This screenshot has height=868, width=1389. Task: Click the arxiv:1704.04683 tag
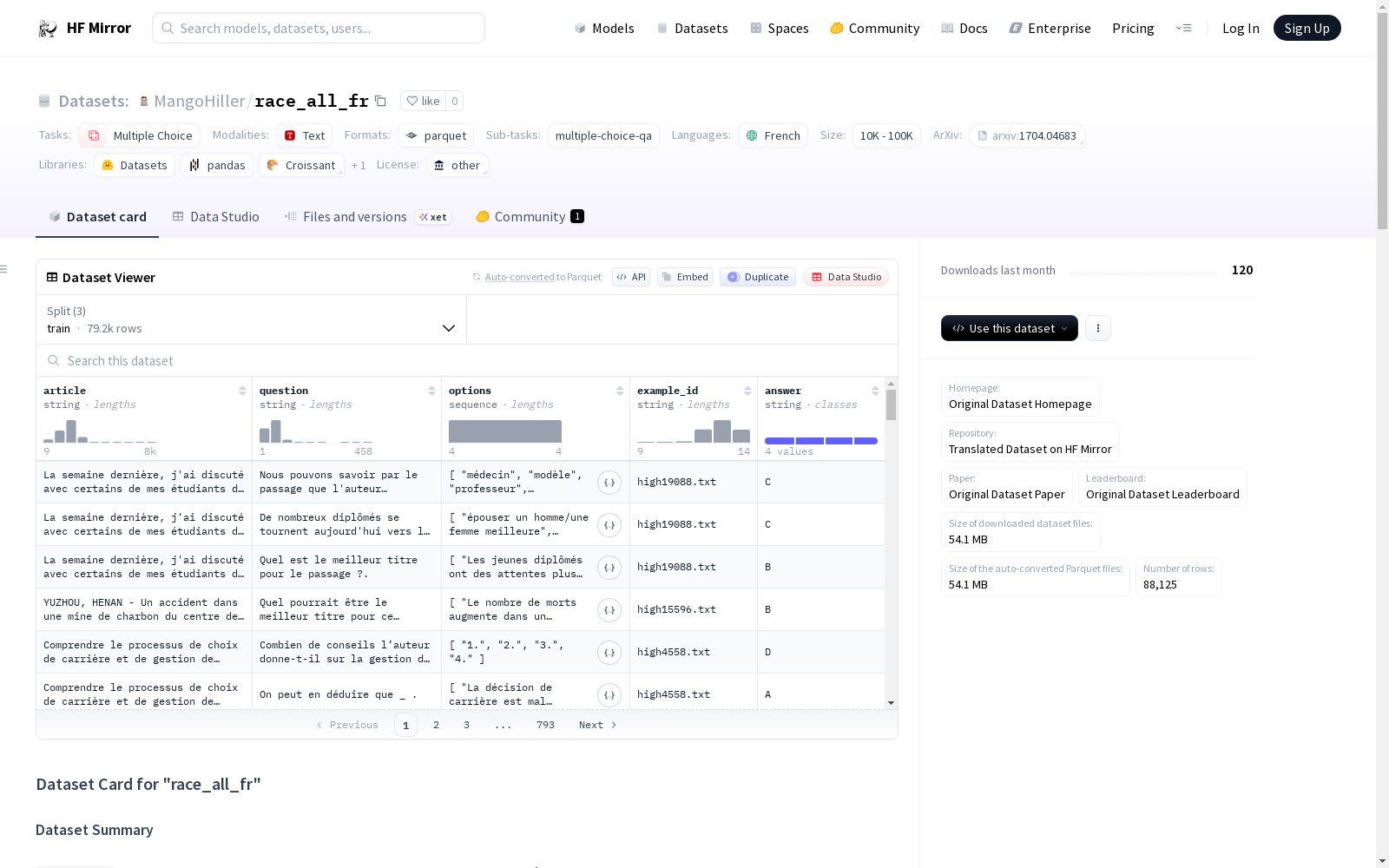point(1027,135)
